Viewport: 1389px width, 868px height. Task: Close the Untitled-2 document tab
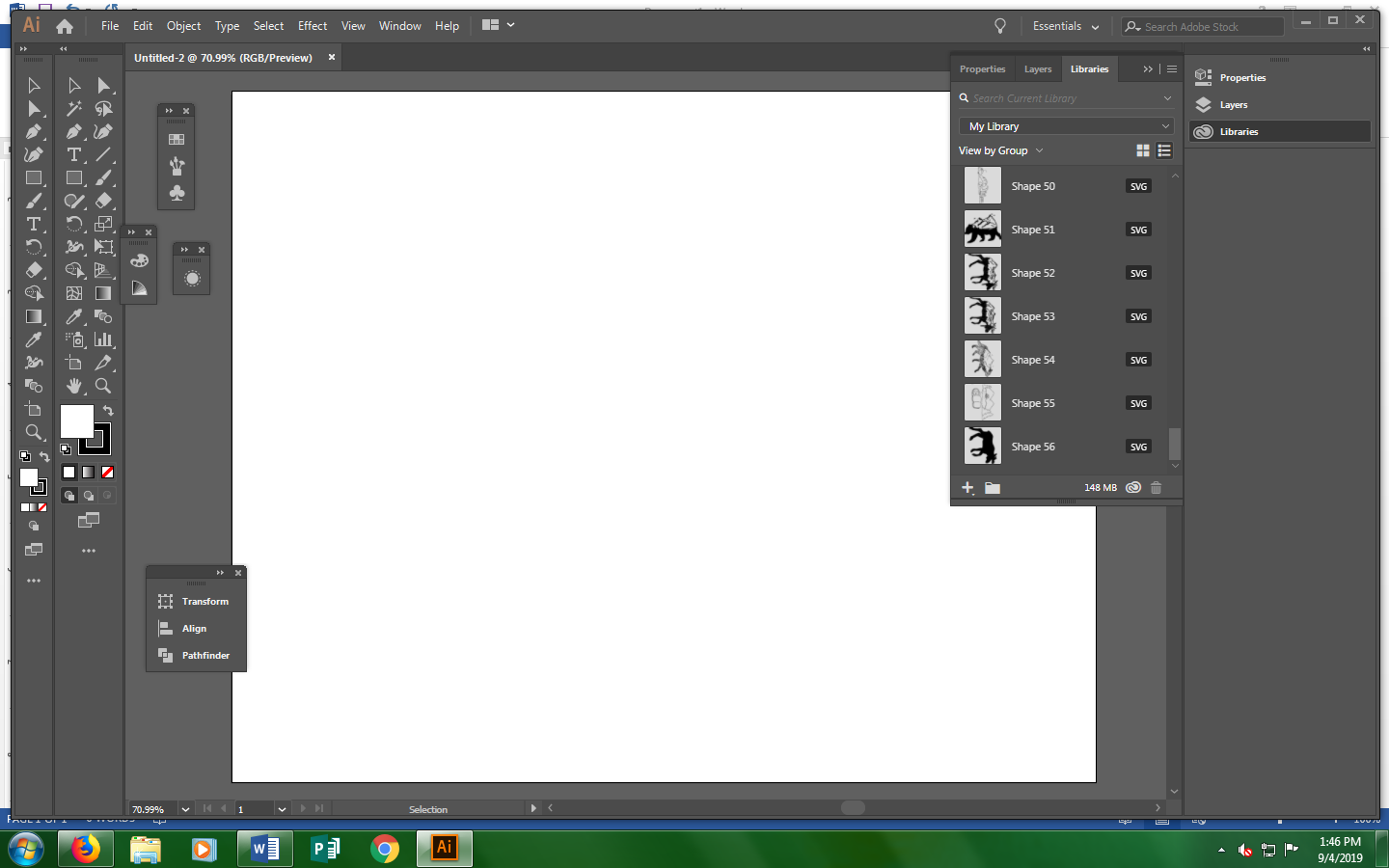332,57
